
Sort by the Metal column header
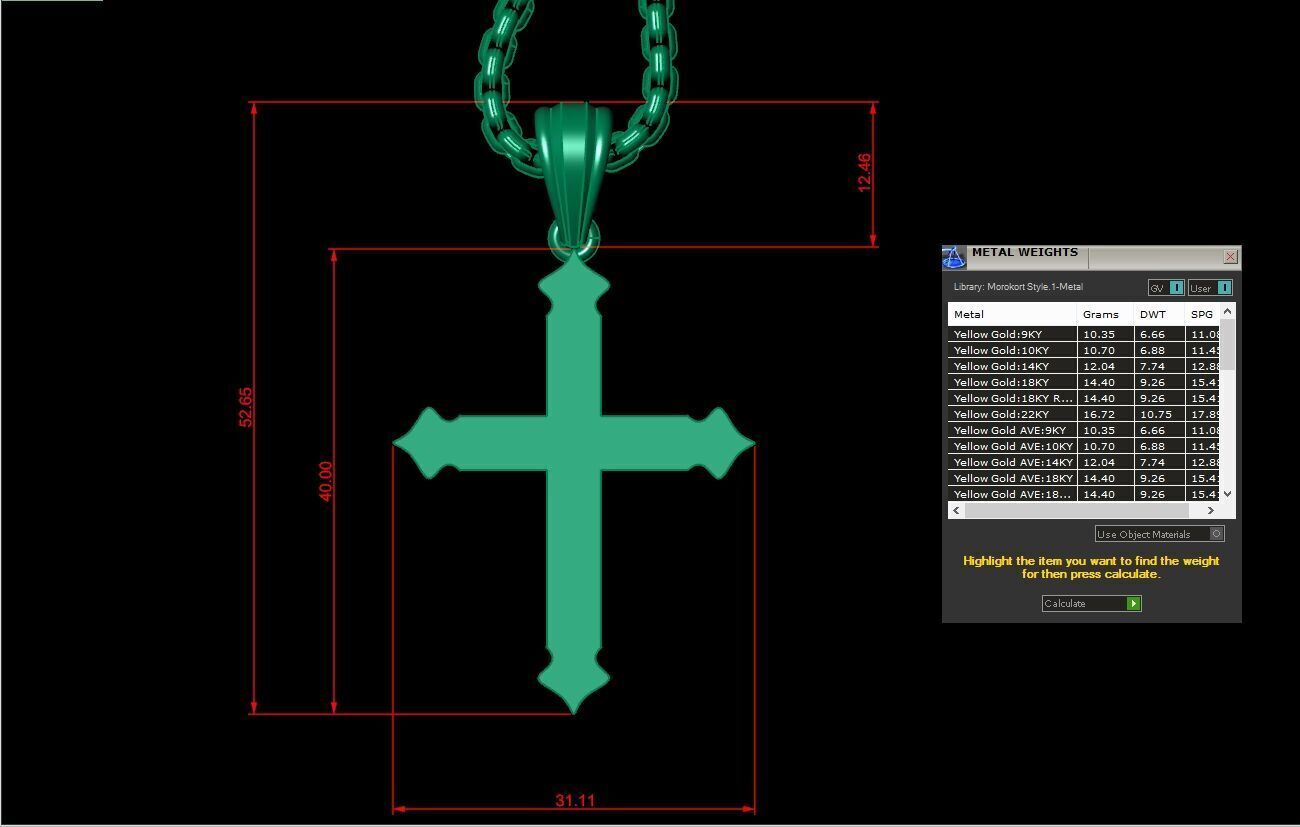[1012, 314]
